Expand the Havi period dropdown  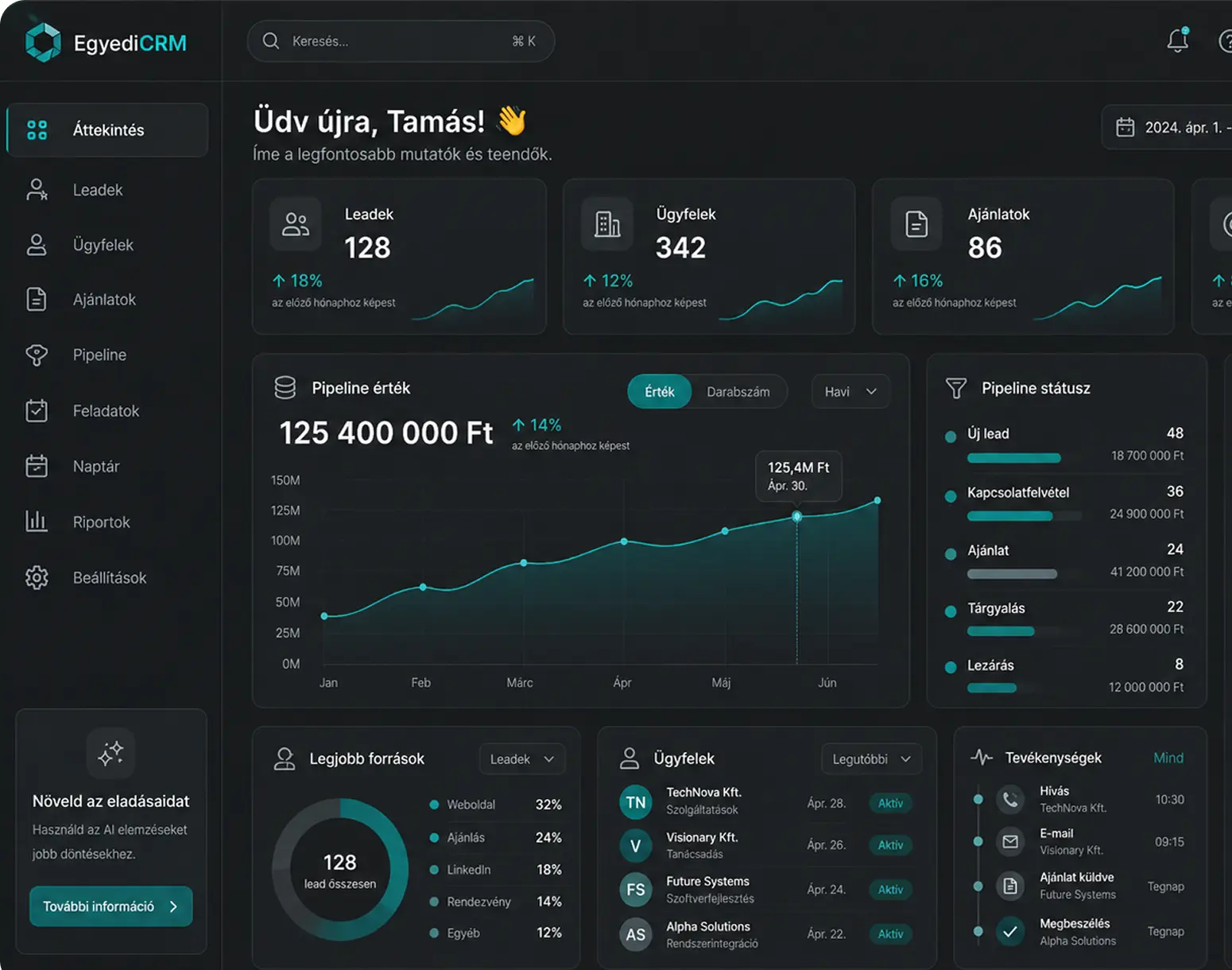point(850,391)
